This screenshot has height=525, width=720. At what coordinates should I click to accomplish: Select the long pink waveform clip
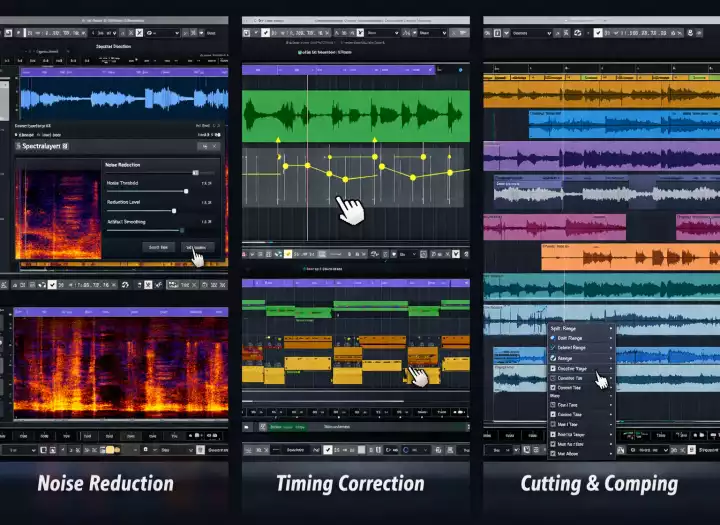coord(555,227)
